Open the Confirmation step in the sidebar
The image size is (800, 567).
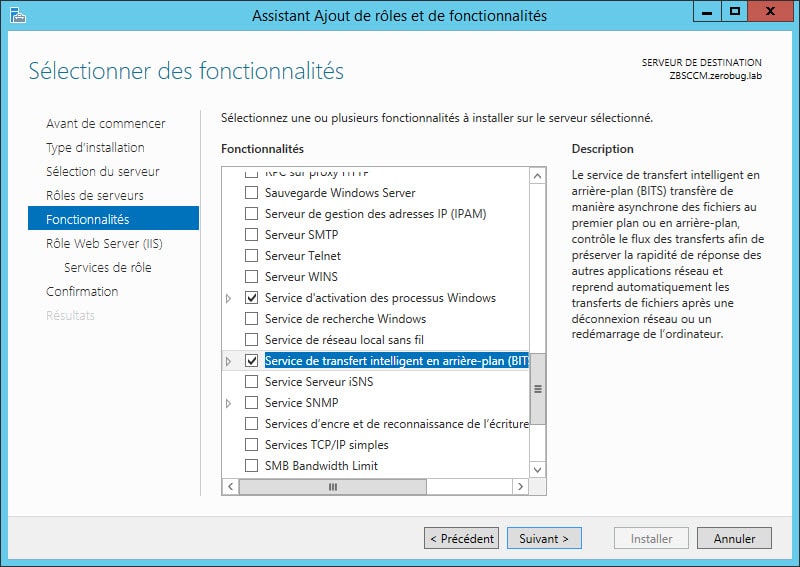(82, 291)
